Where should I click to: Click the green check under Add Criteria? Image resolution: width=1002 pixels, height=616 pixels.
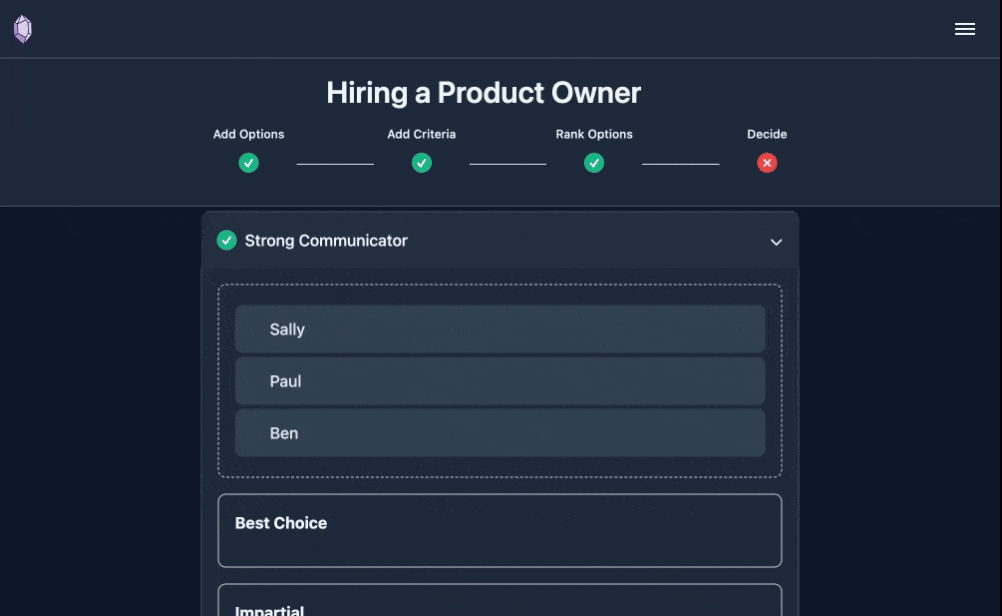(422, 163)
